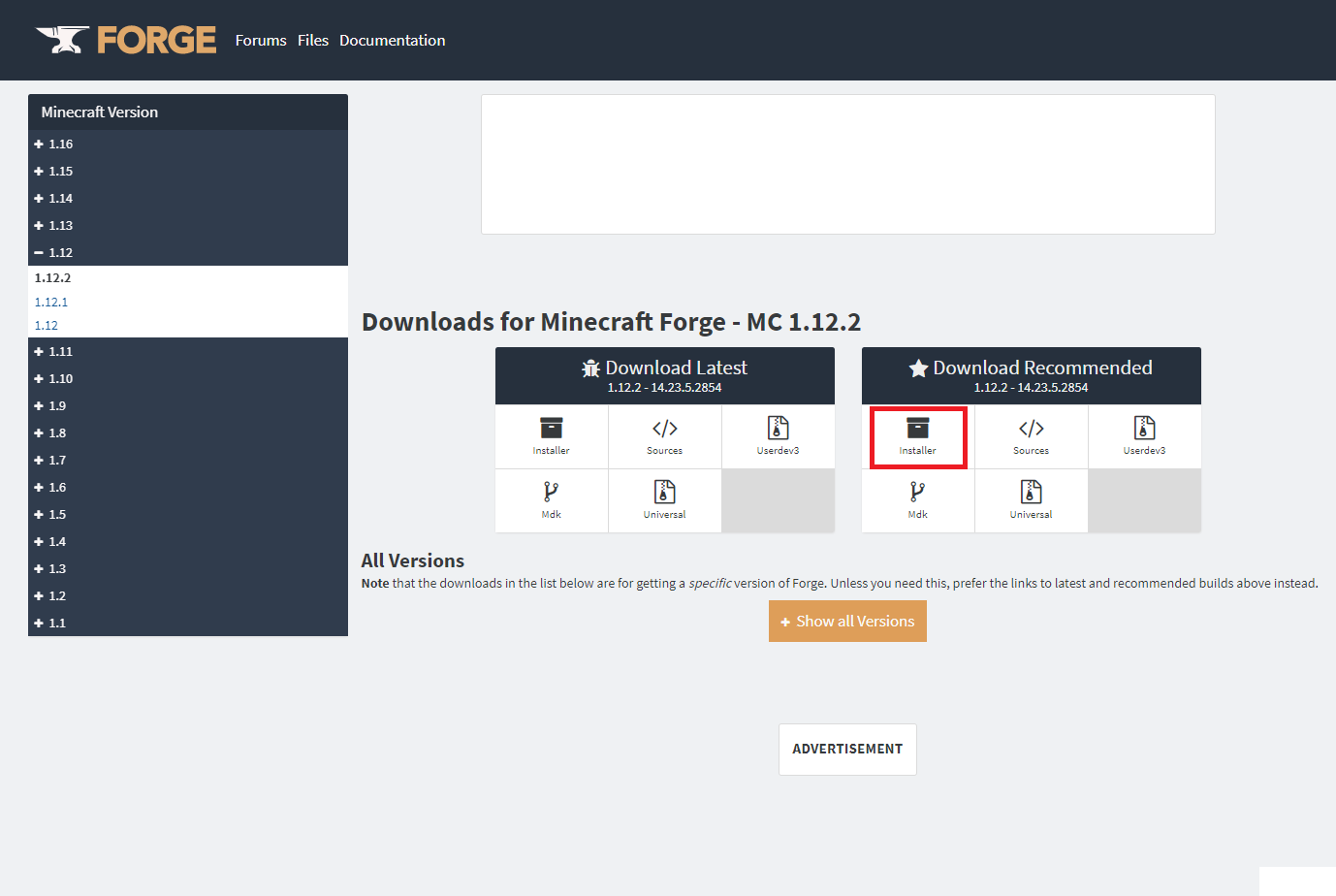Select Minecraft version 1.12 sub-entry
Viewport: 1336px width, 896px height.
pyautogui.click(x=47, y=325)
